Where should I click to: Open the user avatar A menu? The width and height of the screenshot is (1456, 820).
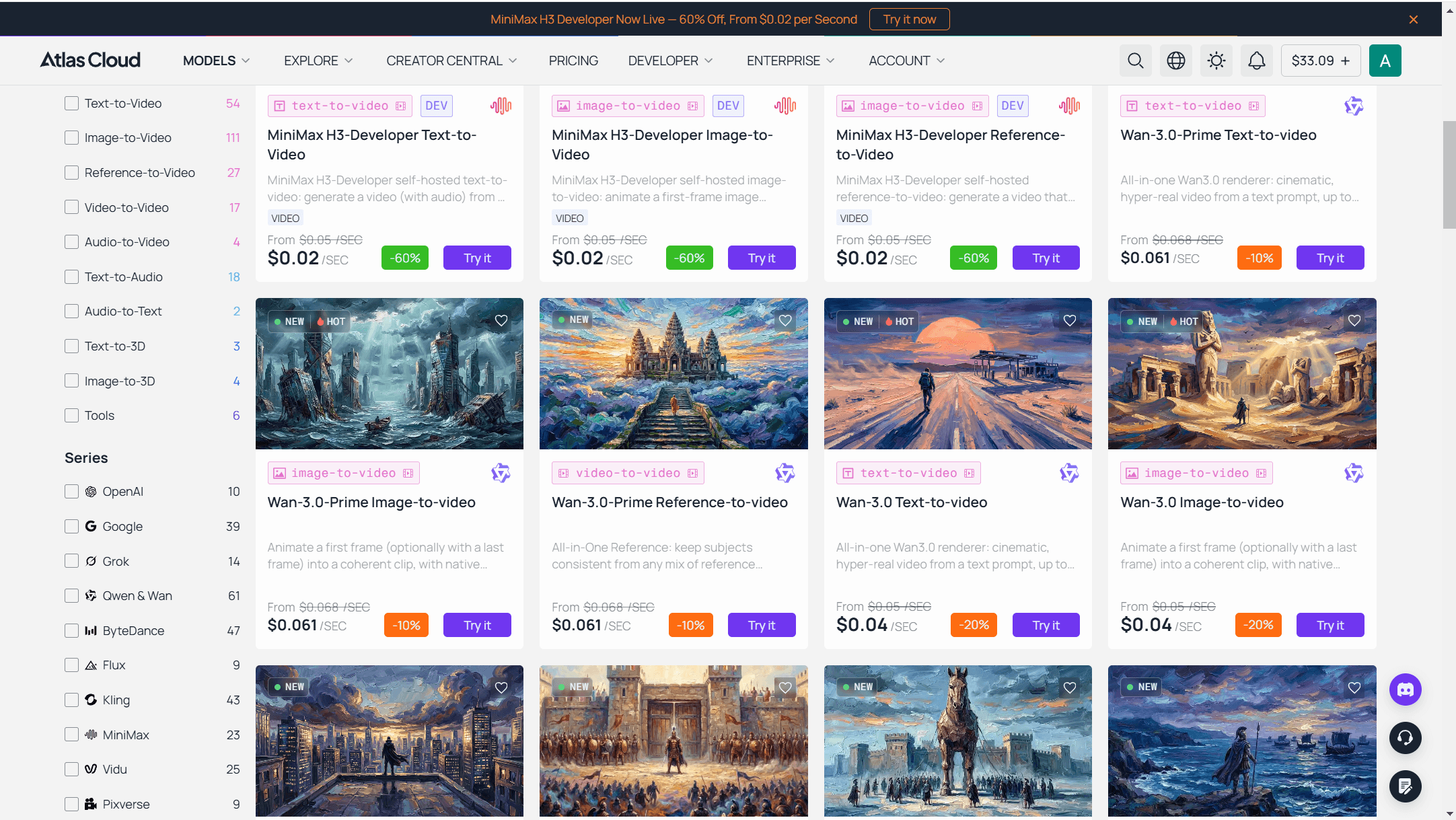click(1385, 61)
